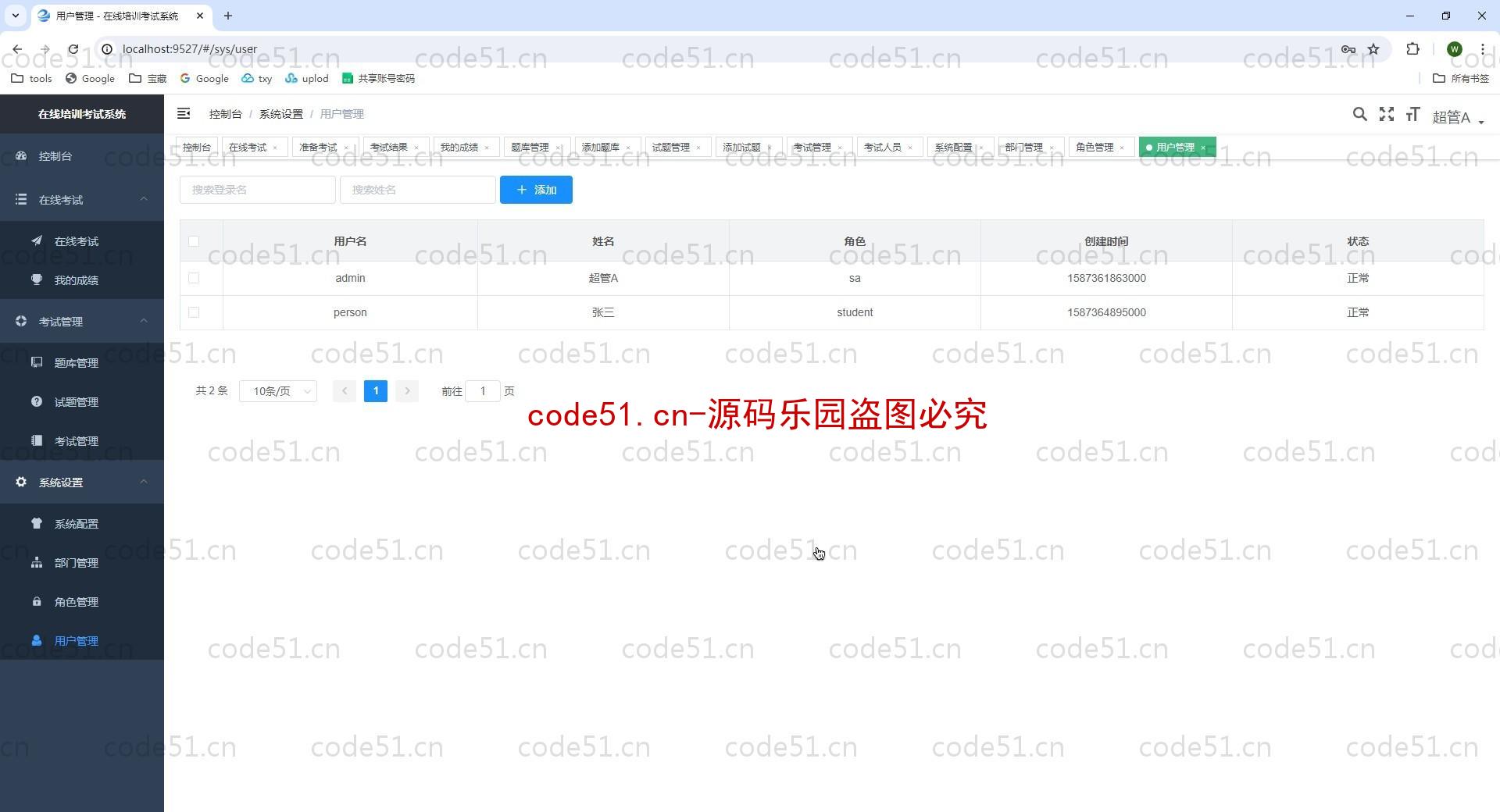Open the tools bookmark folder
This screenshot has width=1500, height=812.
[x=32, y=78]
